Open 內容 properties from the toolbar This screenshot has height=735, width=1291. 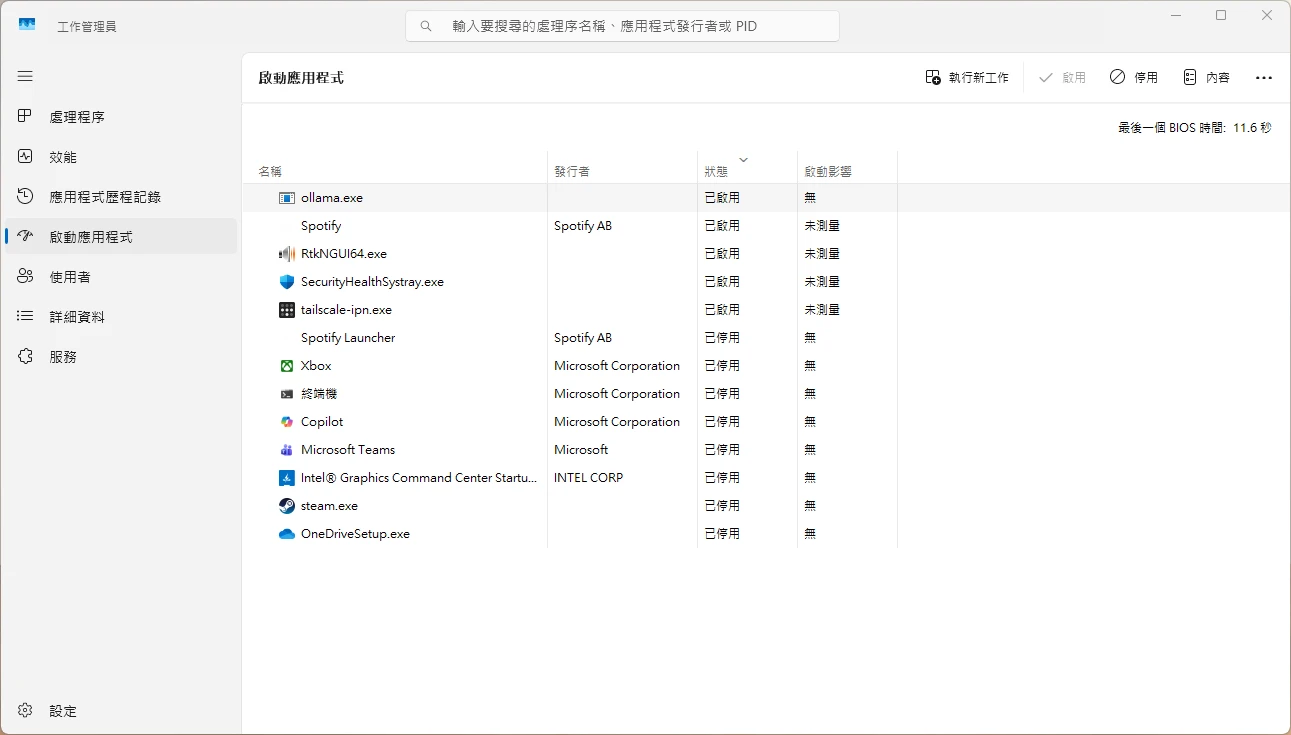pyautogui.click(x=1206, y=77)
